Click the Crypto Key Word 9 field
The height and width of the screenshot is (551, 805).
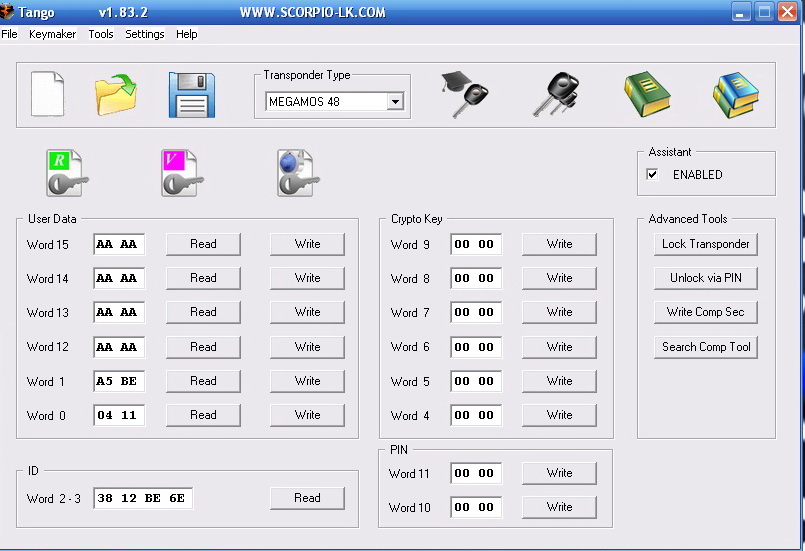pos(476,244)
